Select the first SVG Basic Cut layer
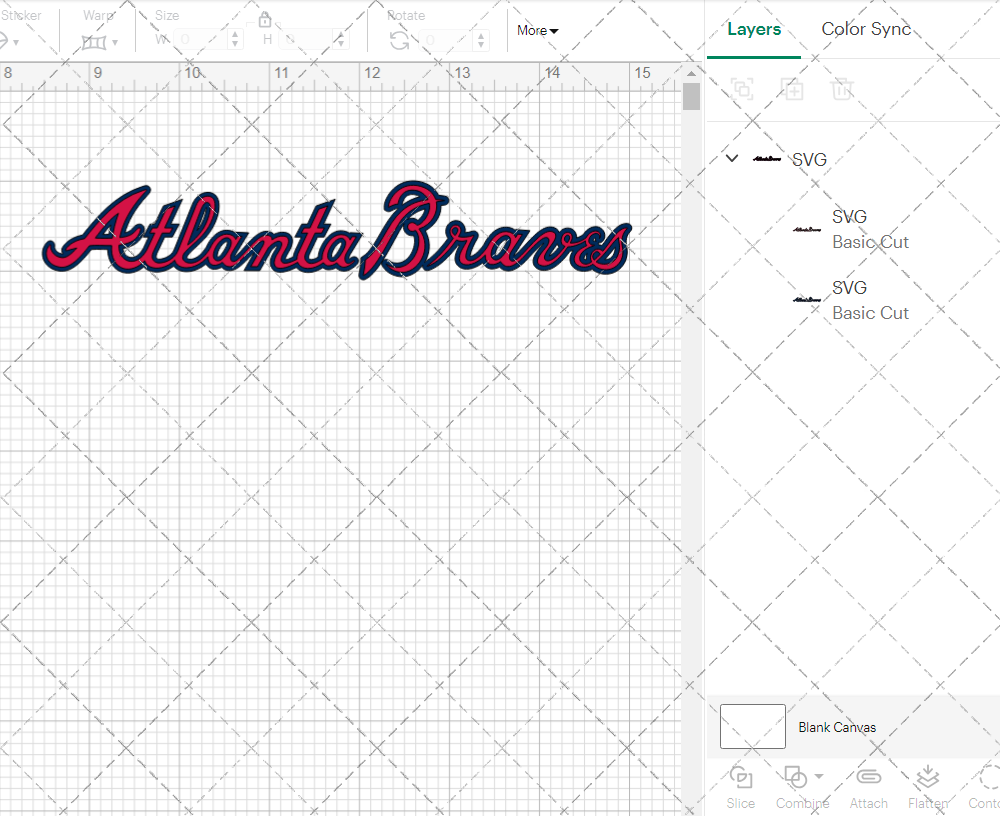Screen dimensions: 1000x816 coord(870,229)
